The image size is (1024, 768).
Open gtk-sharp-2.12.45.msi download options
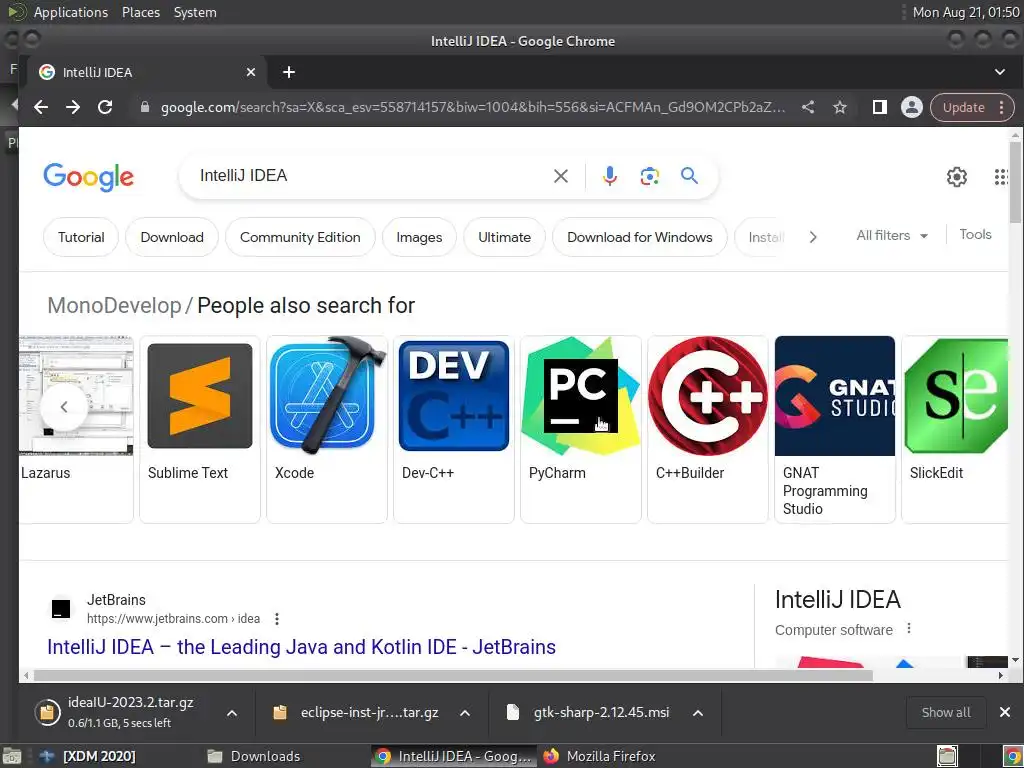click(697, 712)
